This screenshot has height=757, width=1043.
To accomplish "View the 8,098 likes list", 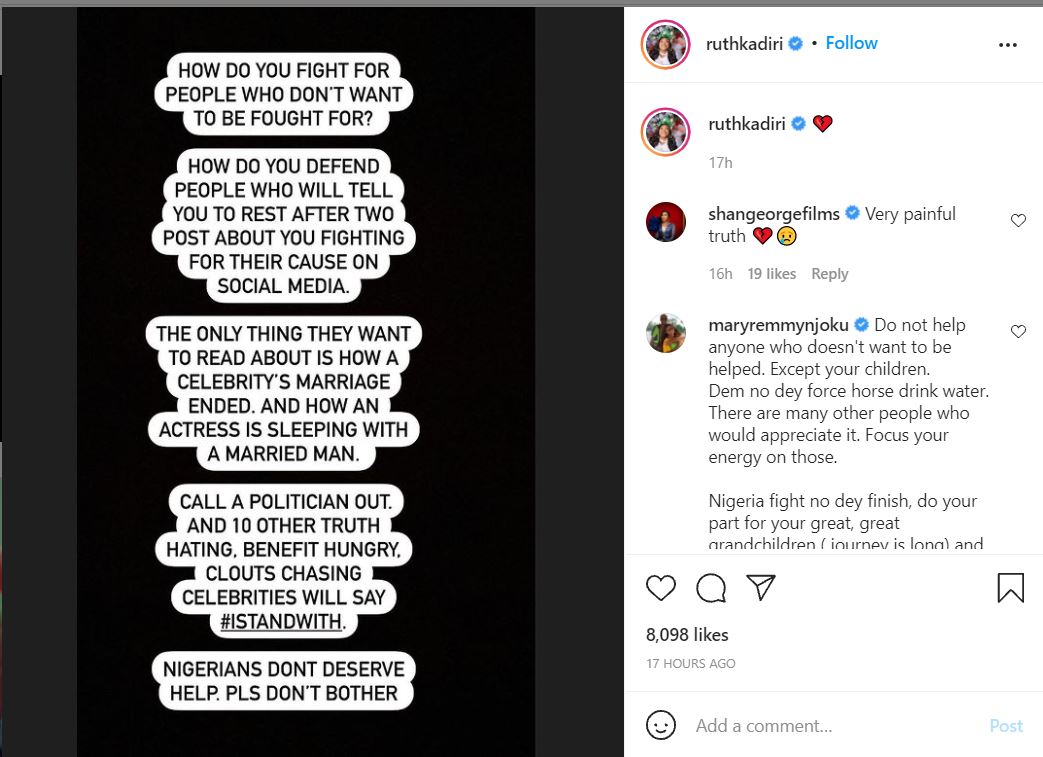I will pyautogui.click(x=688, y=635).
